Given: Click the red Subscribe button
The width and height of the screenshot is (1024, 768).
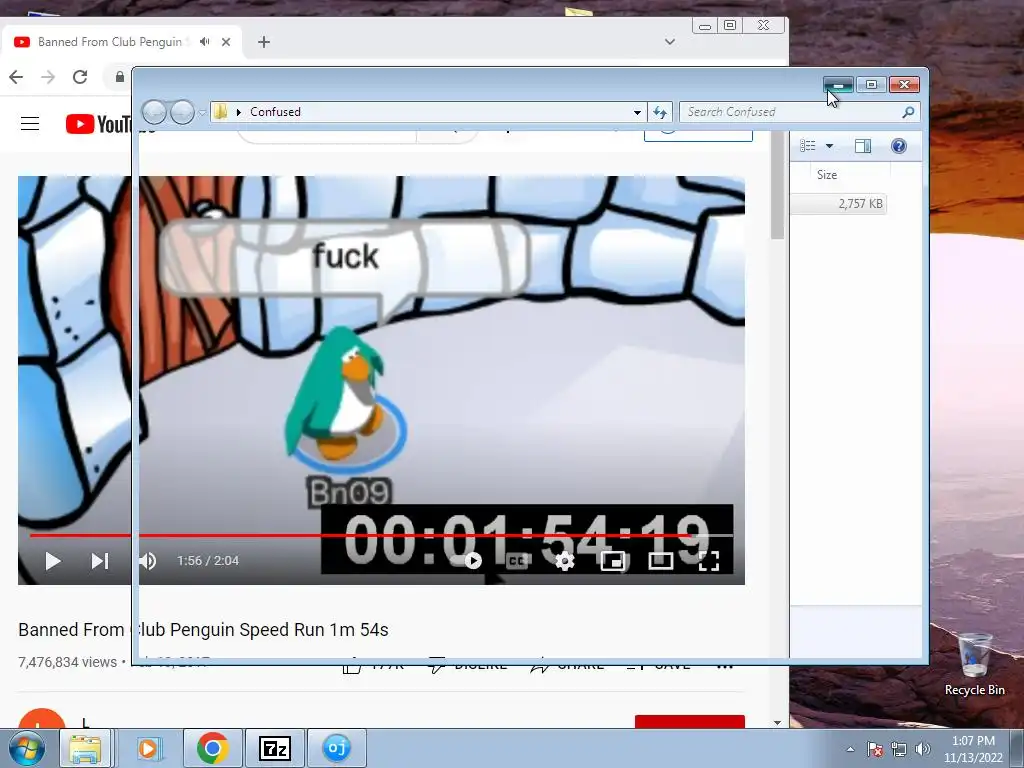Looking at the screenshot, I should tap(690, 722).
